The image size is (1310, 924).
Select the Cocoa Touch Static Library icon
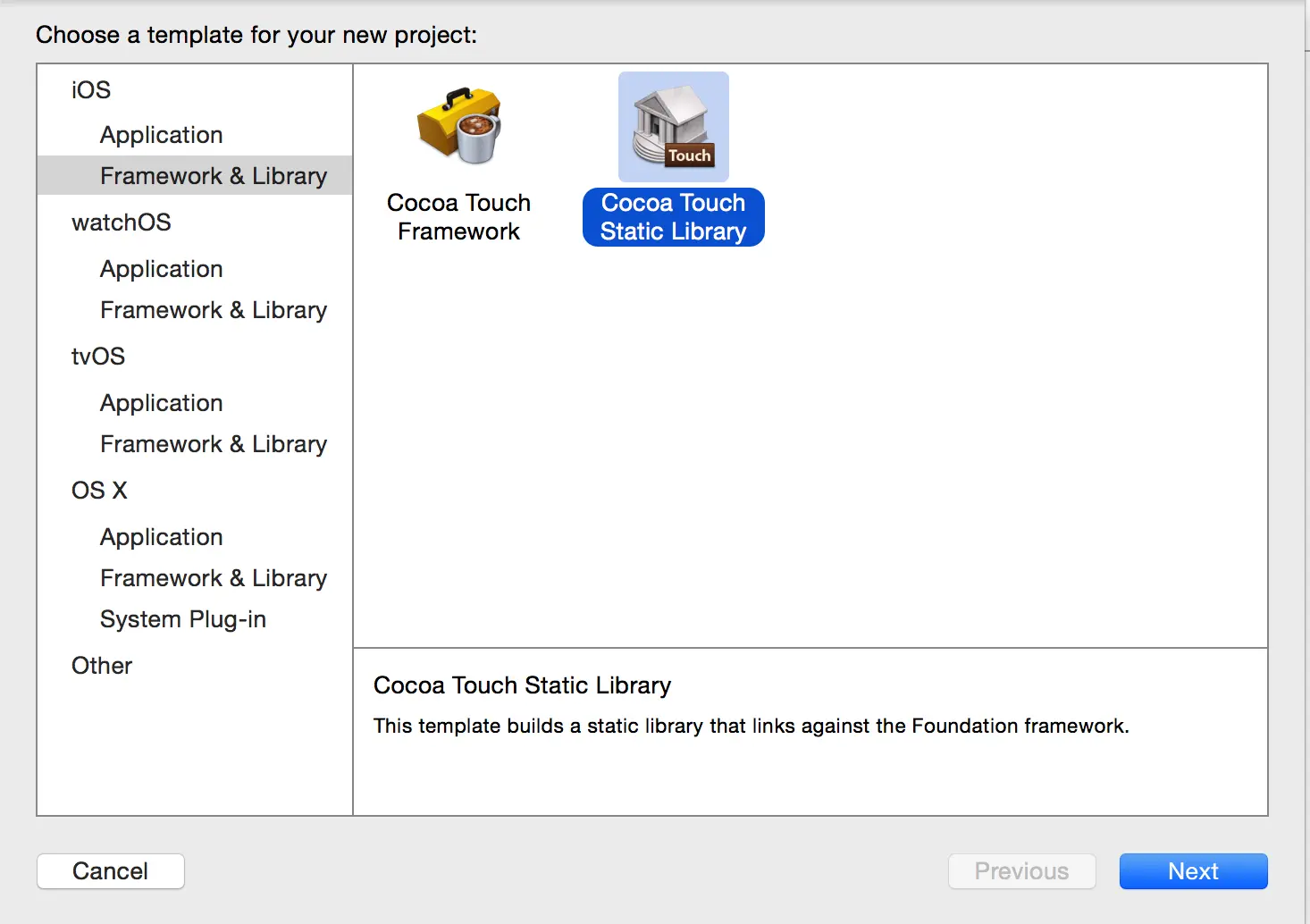[x=674, y=127]
